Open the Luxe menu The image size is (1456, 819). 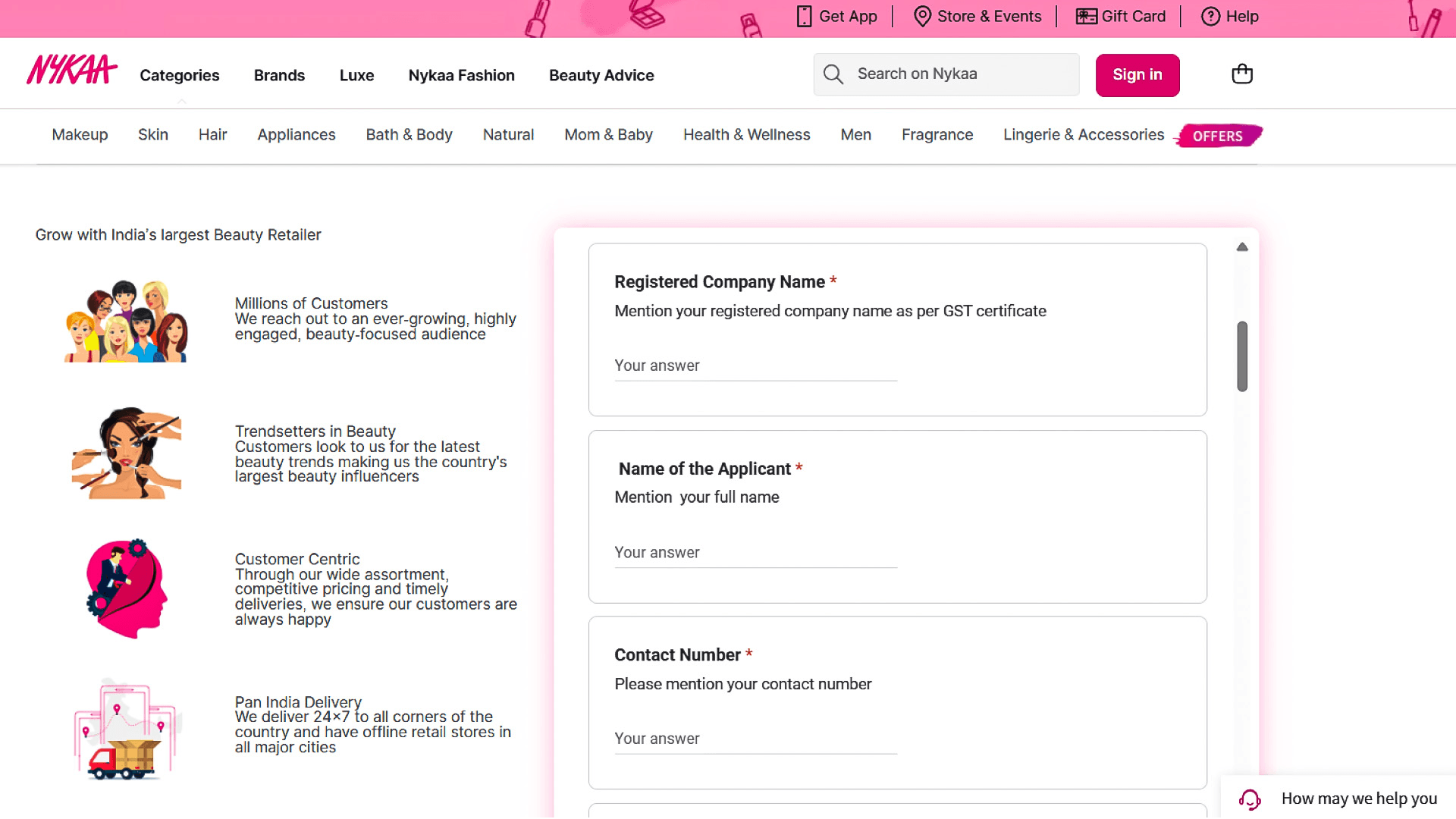tap(356, 75)
